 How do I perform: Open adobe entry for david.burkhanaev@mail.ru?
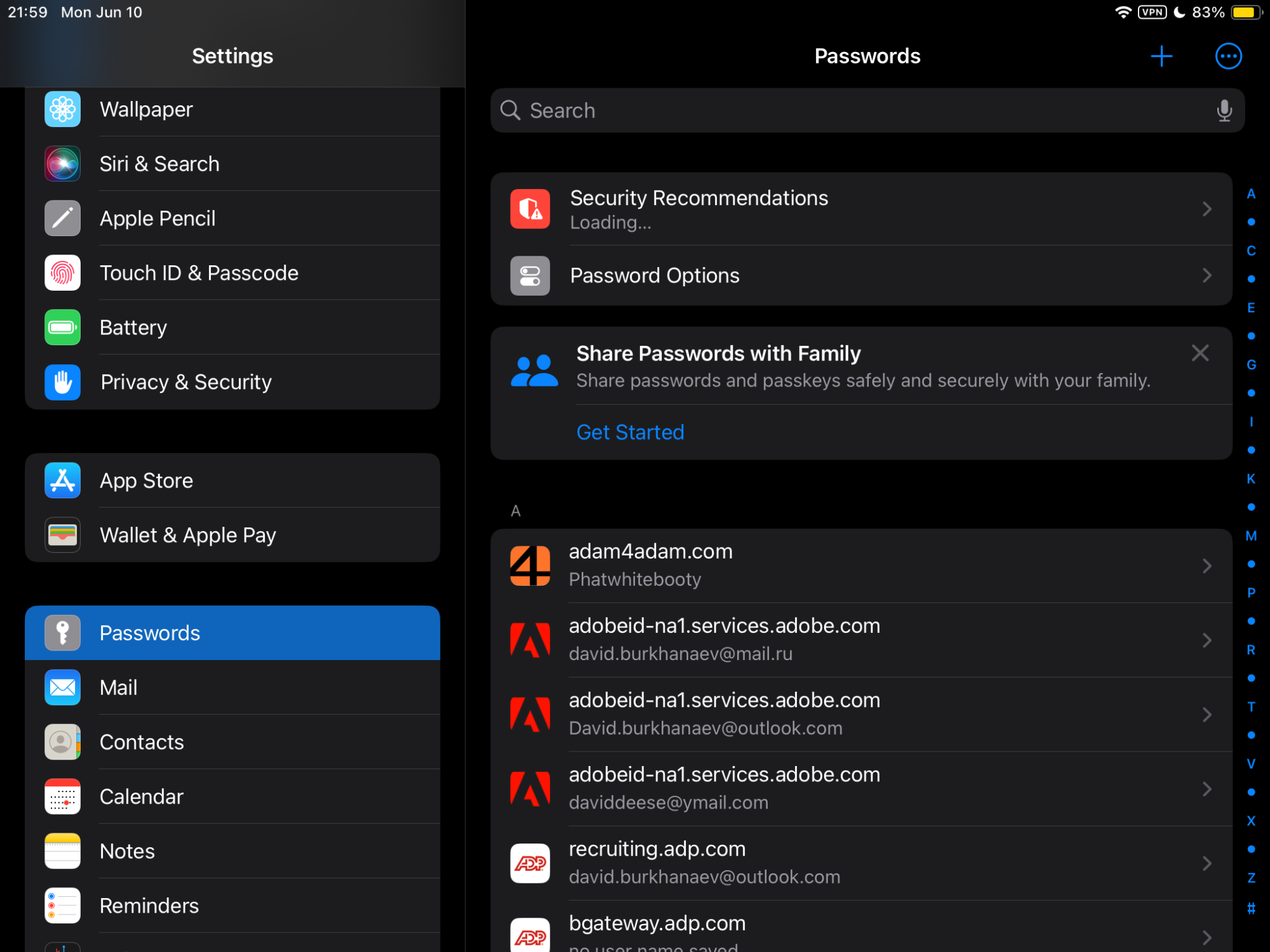pyautogui.click(x=861, y=640)
